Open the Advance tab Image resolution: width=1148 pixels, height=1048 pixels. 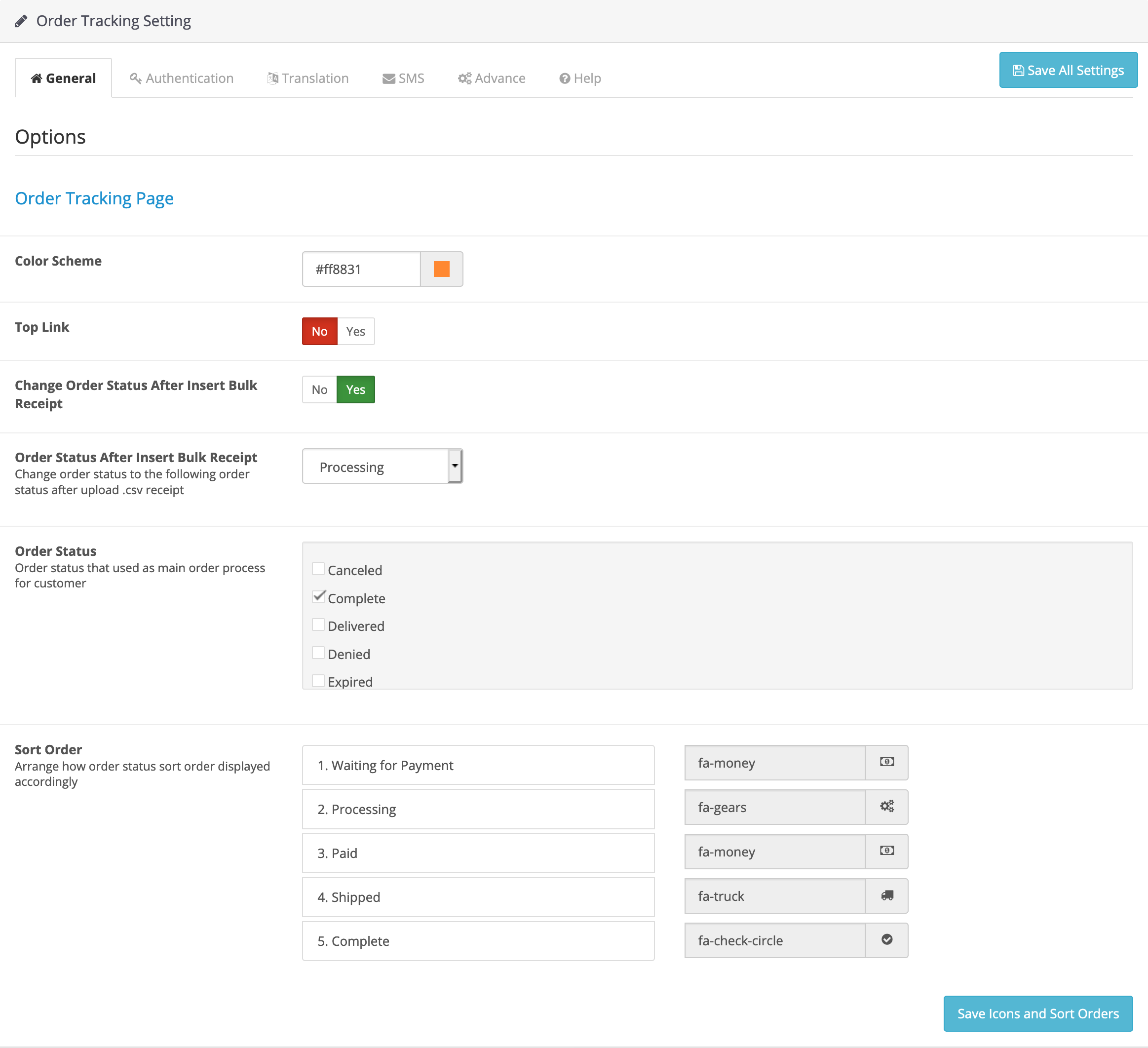492,78
